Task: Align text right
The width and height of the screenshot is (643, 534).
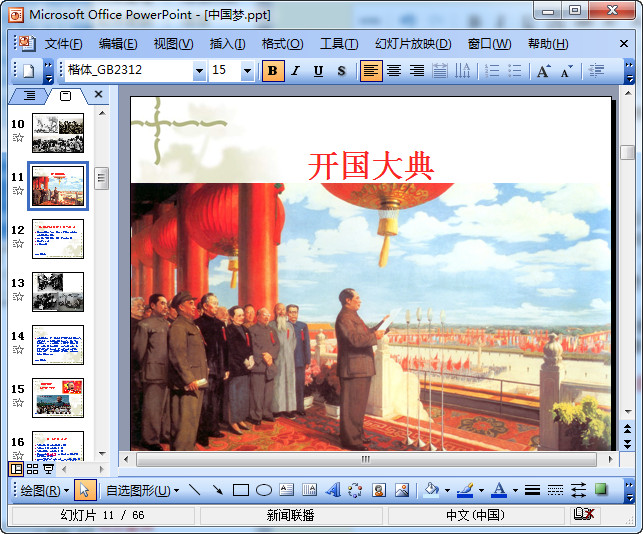Action: pos(417,71)
